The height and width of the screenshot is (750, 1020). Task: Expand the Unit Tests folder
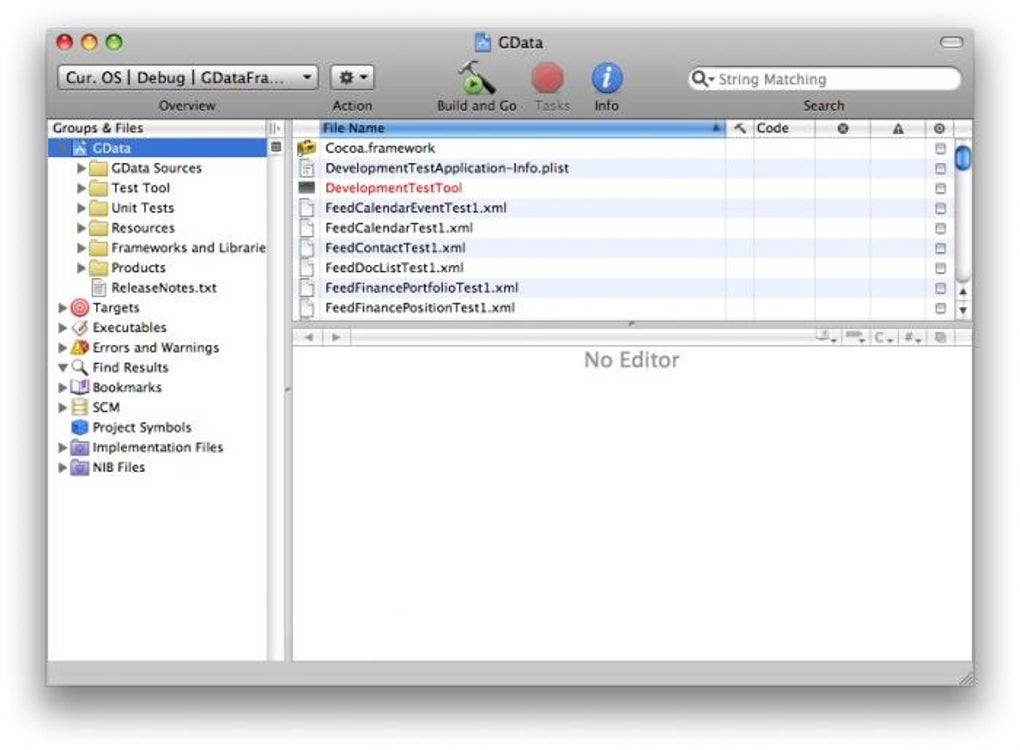pos(81,208)
